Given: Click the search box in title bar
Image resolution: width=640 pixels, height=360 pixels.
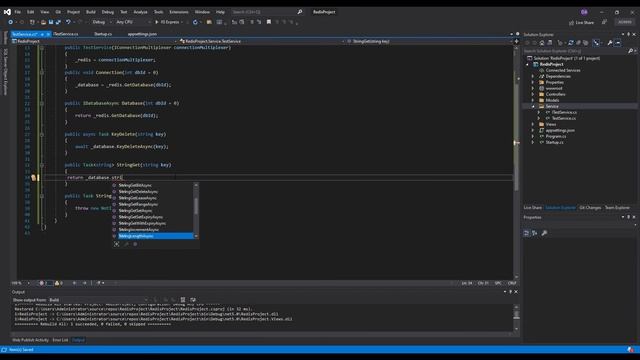Looking at the screenshot, I should [x=267, y=12].
